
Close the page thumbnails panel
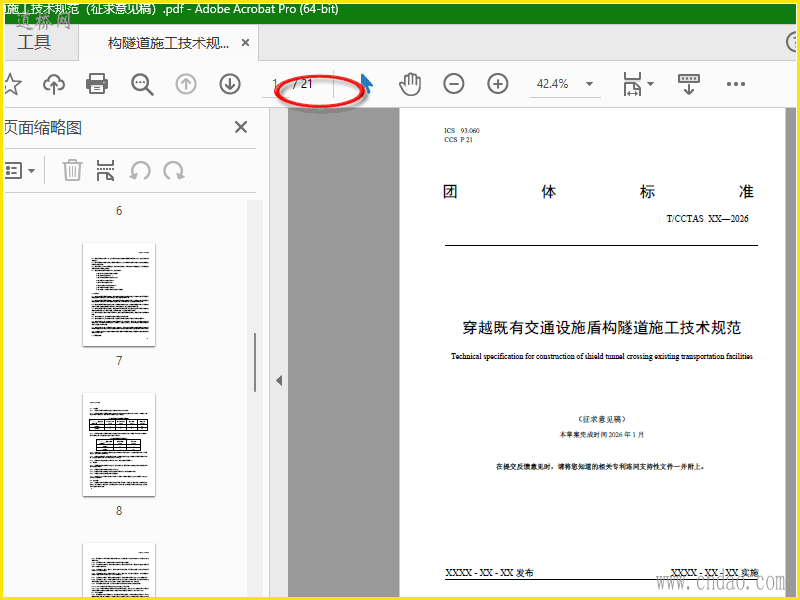click(x=241, y=127)
